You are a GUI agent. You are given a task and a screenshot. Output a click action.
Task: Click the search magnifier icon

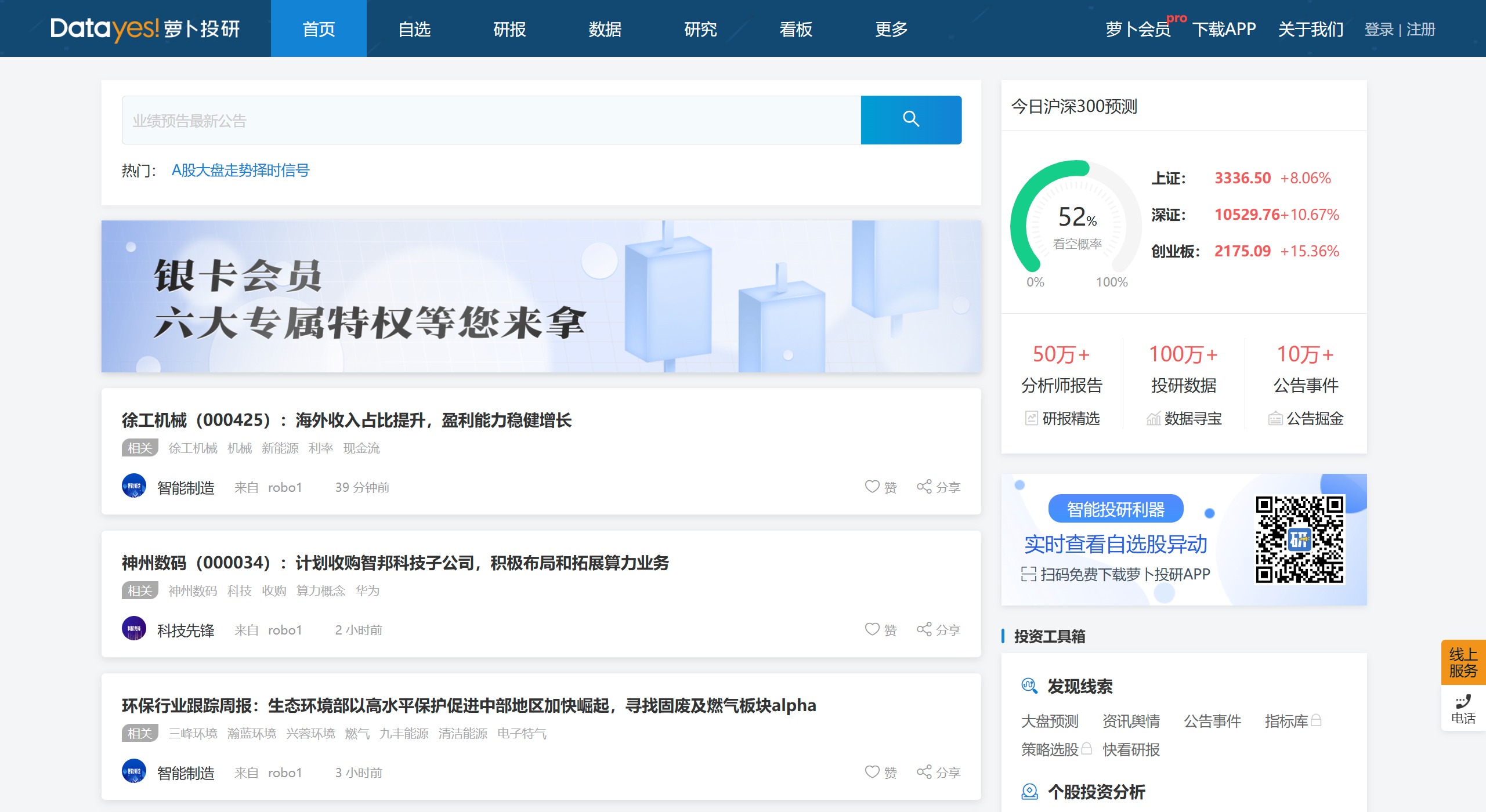pos(911,119)
